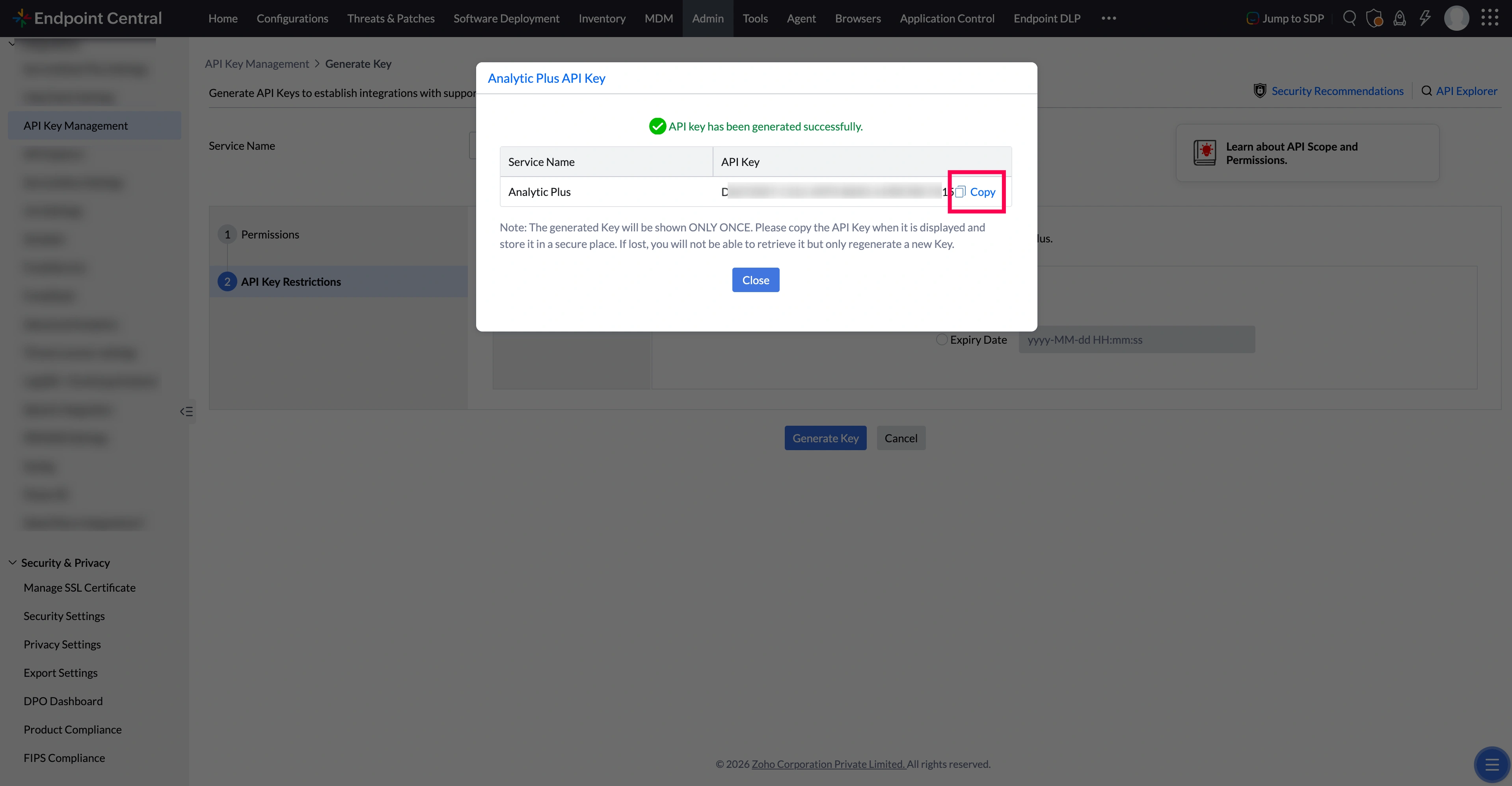The height and width of the screenshot is (786, 1512).
Task: Open Zoho Corporation Private Limited link
Action: click(828, 764)
